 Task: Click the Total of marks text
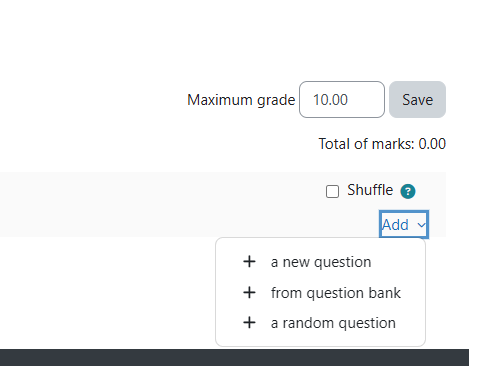(x=382, y=144)
